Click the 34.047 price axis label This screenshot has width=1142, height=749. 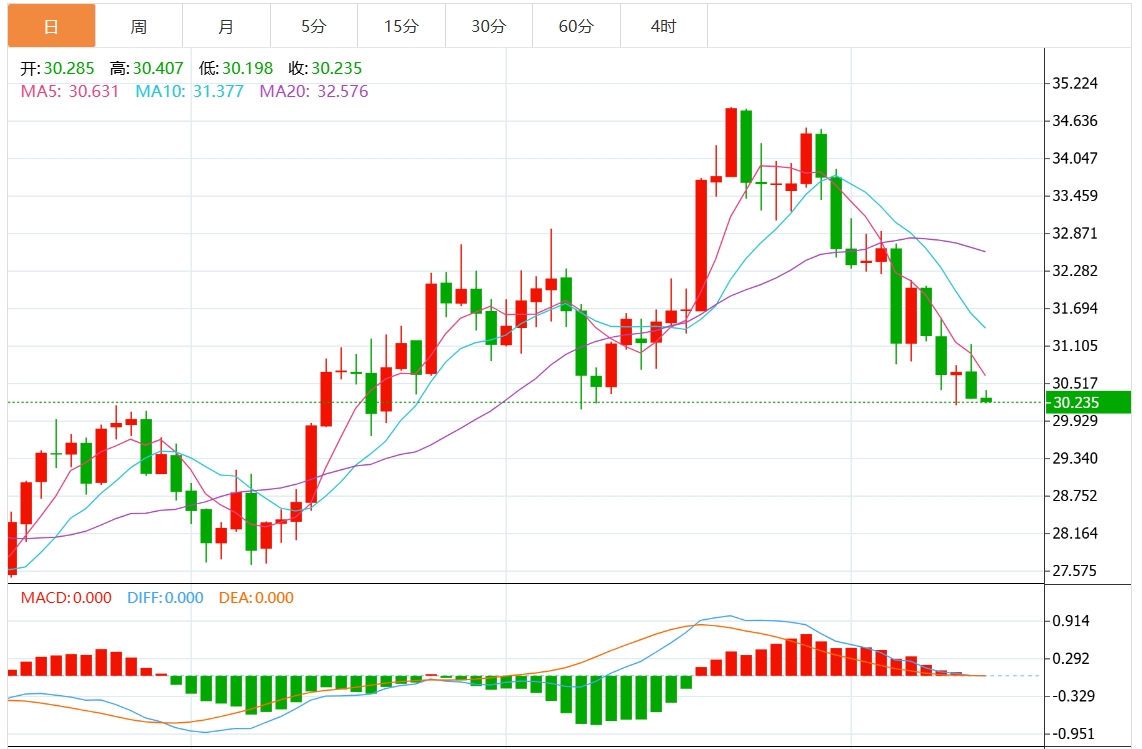click(1075, 158)
